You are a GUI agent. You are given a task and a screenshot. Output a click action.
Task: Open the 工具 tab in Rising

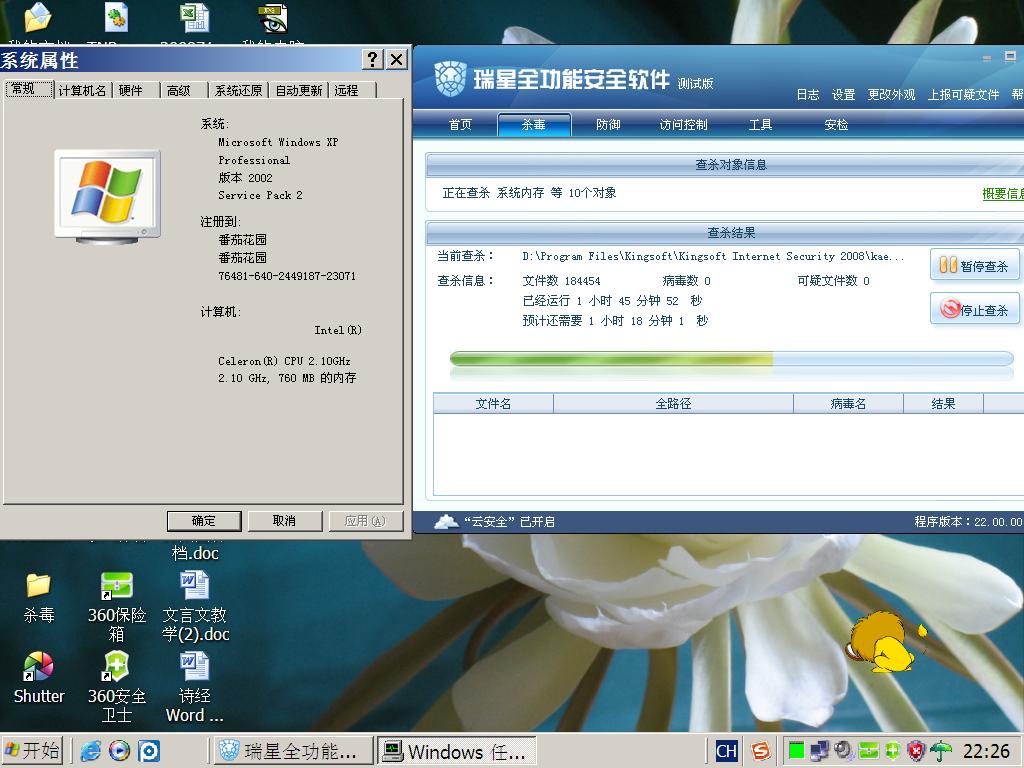pos(760,124)
